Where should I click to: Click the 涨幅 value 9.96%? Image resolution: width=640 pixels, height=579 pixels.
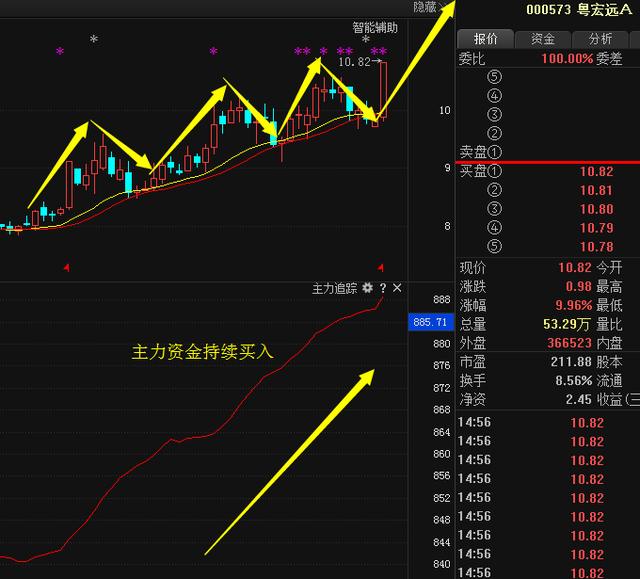(573, 305)
